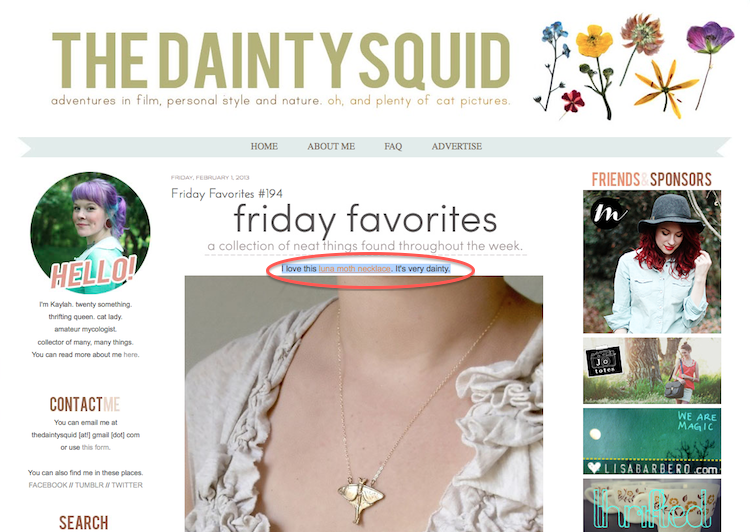The width and height of the screenshot is (750, 532).
Task: Open the luna moth necklace link
Action: [354, 269]
